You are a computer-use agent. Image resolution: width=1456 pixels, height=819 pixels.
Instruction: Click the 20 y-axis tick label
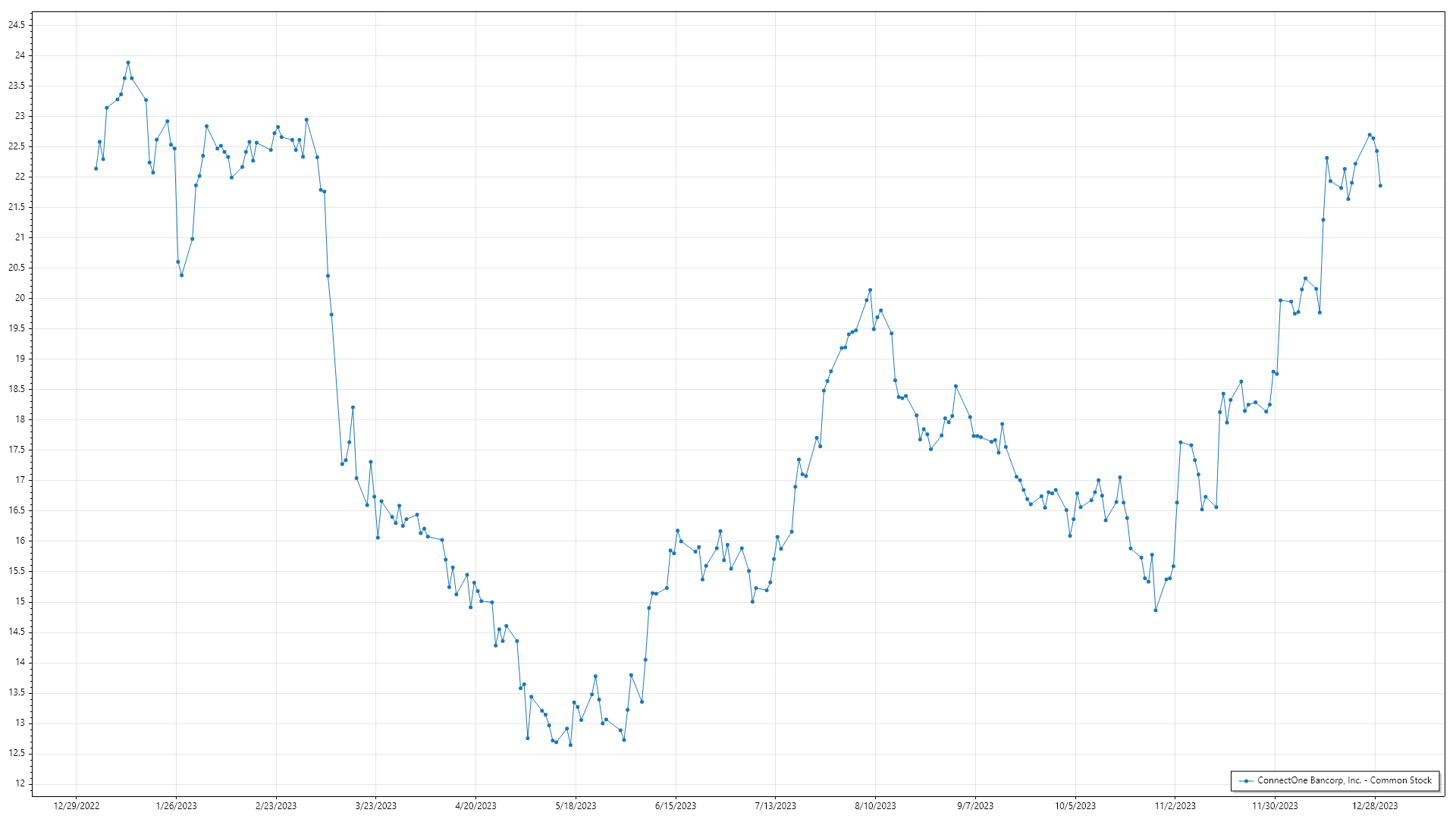(20, 298)
